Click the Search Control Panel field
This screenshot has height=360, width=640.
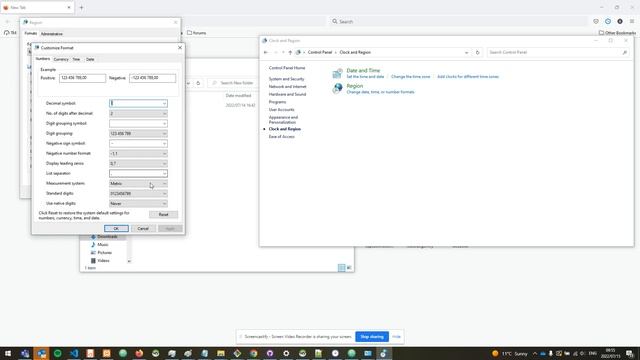click(558, 52)
